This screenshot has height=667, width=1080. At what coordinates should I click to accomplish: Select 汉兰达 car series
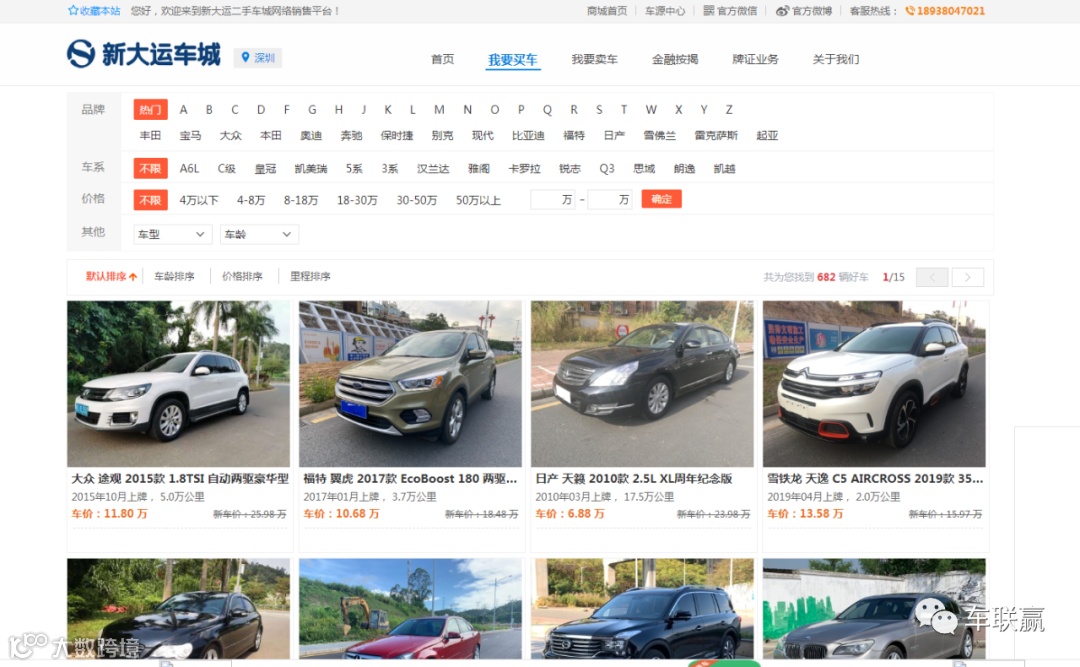point(433,168)
